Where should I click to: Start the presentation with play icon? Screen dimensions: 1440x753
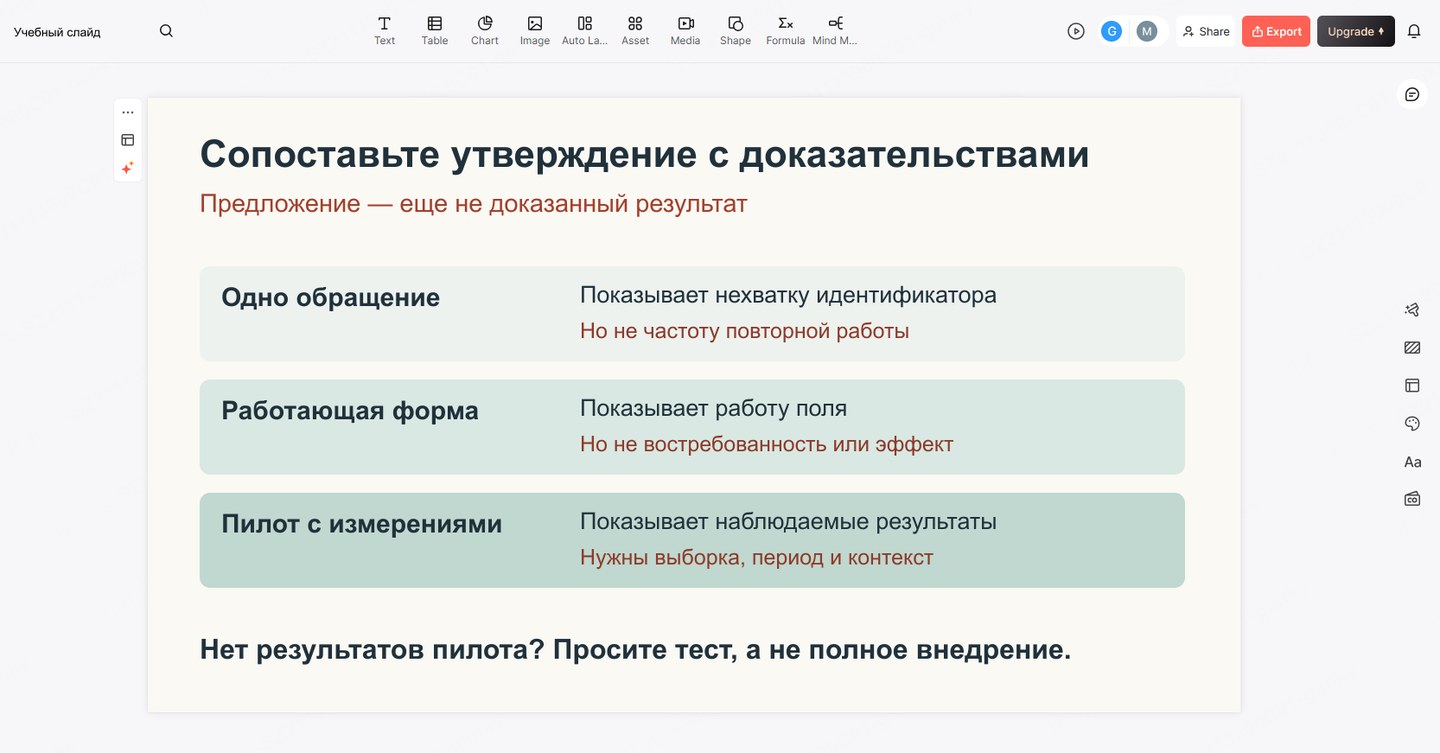(1076, 31)
